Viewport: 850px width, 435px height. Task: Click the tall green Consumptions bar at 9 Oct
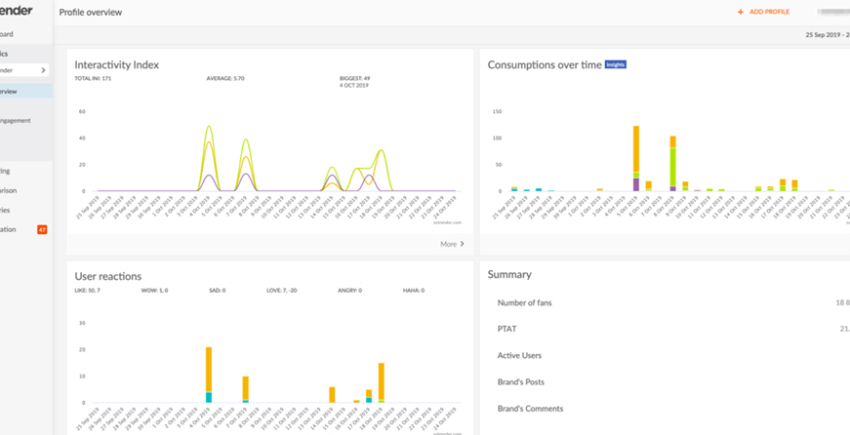click(x=673, y=167)
